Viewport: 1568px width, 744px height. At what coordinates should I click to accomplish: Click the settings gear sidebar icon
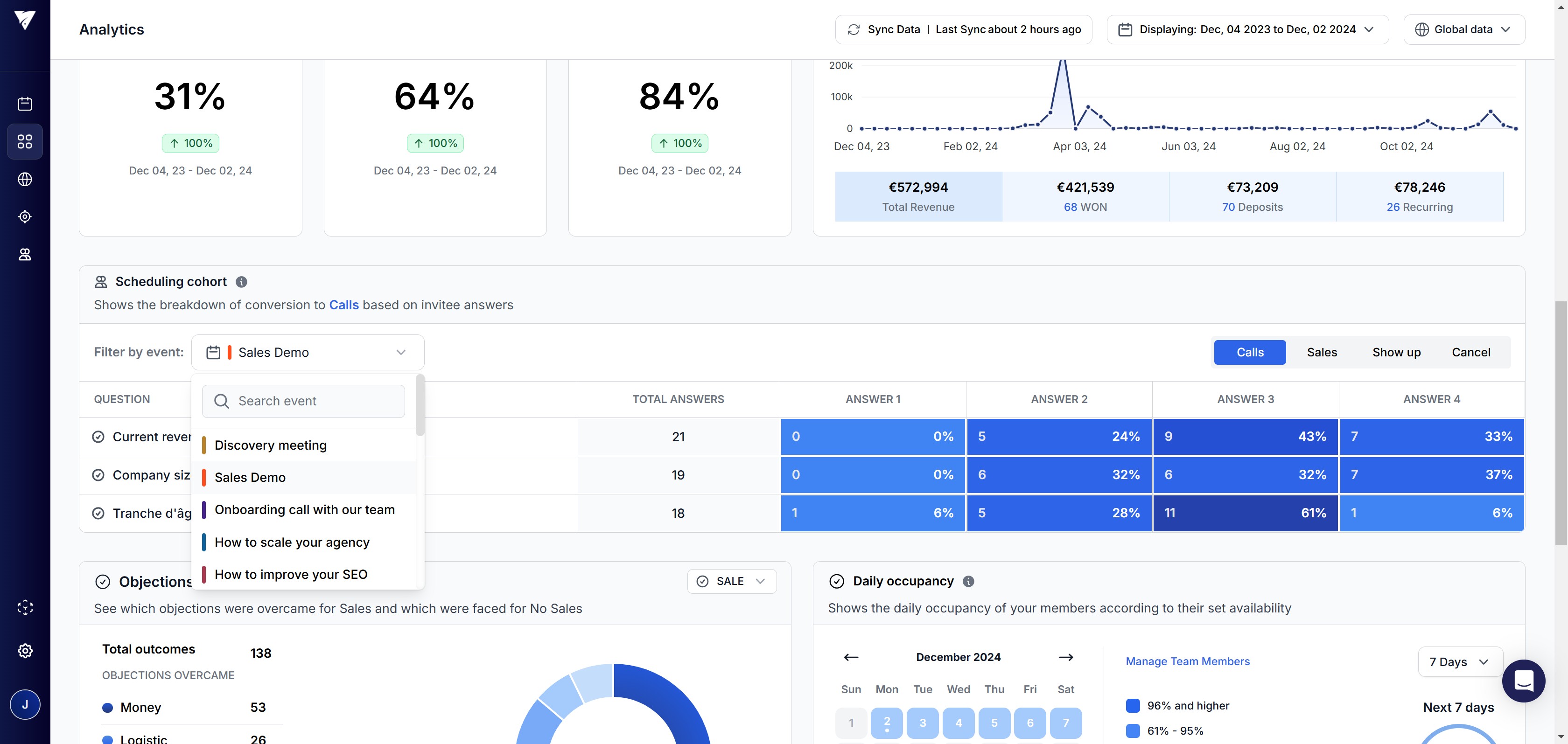coord(25,651)
